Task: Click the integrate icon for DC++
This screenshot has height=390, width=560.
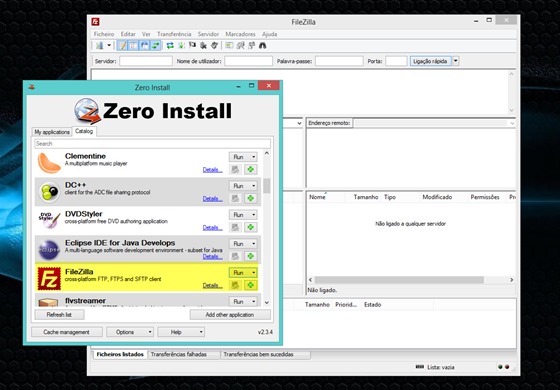Action: point(235,198)
